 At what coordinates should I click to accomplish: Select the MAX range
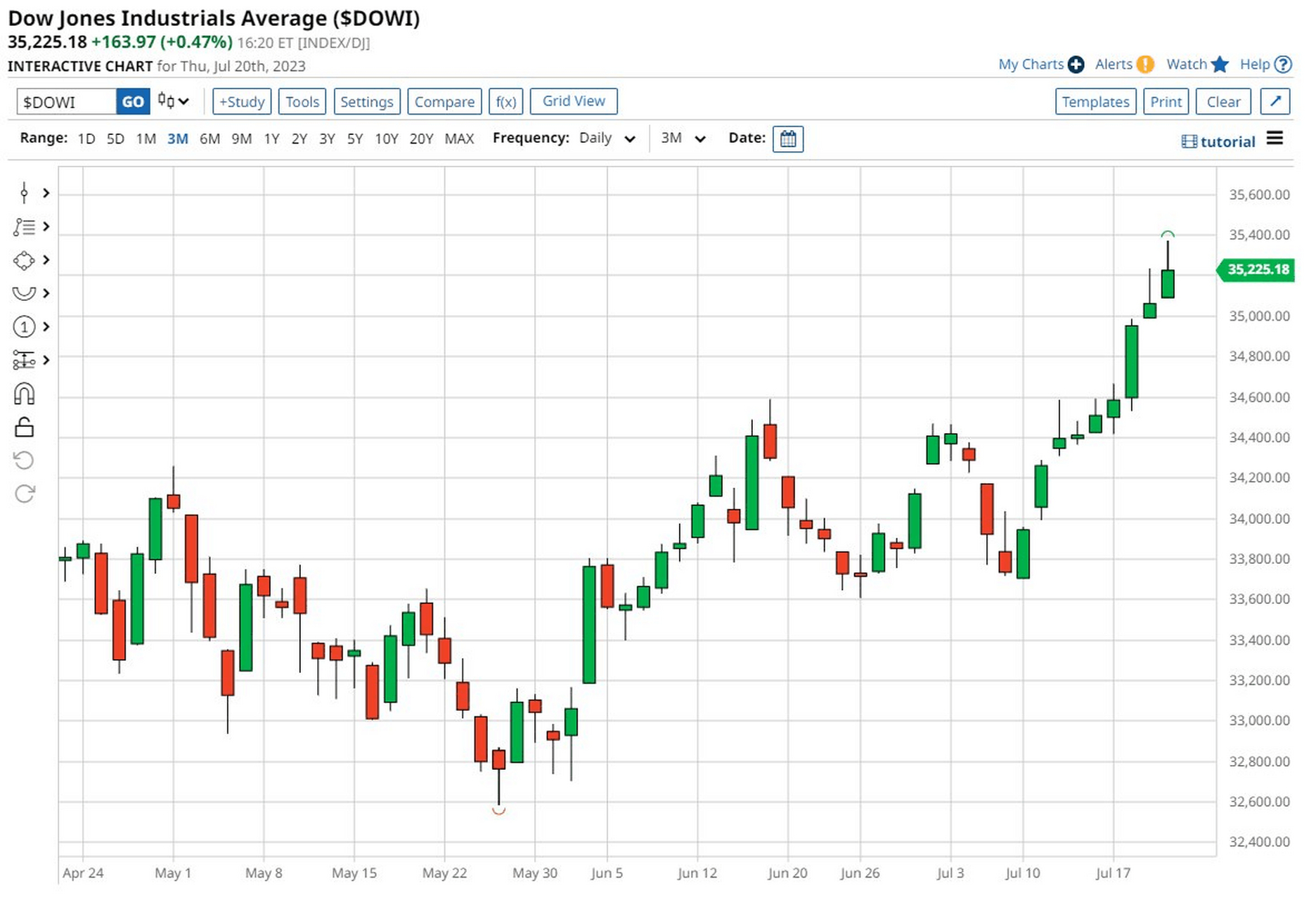point(459,139)
